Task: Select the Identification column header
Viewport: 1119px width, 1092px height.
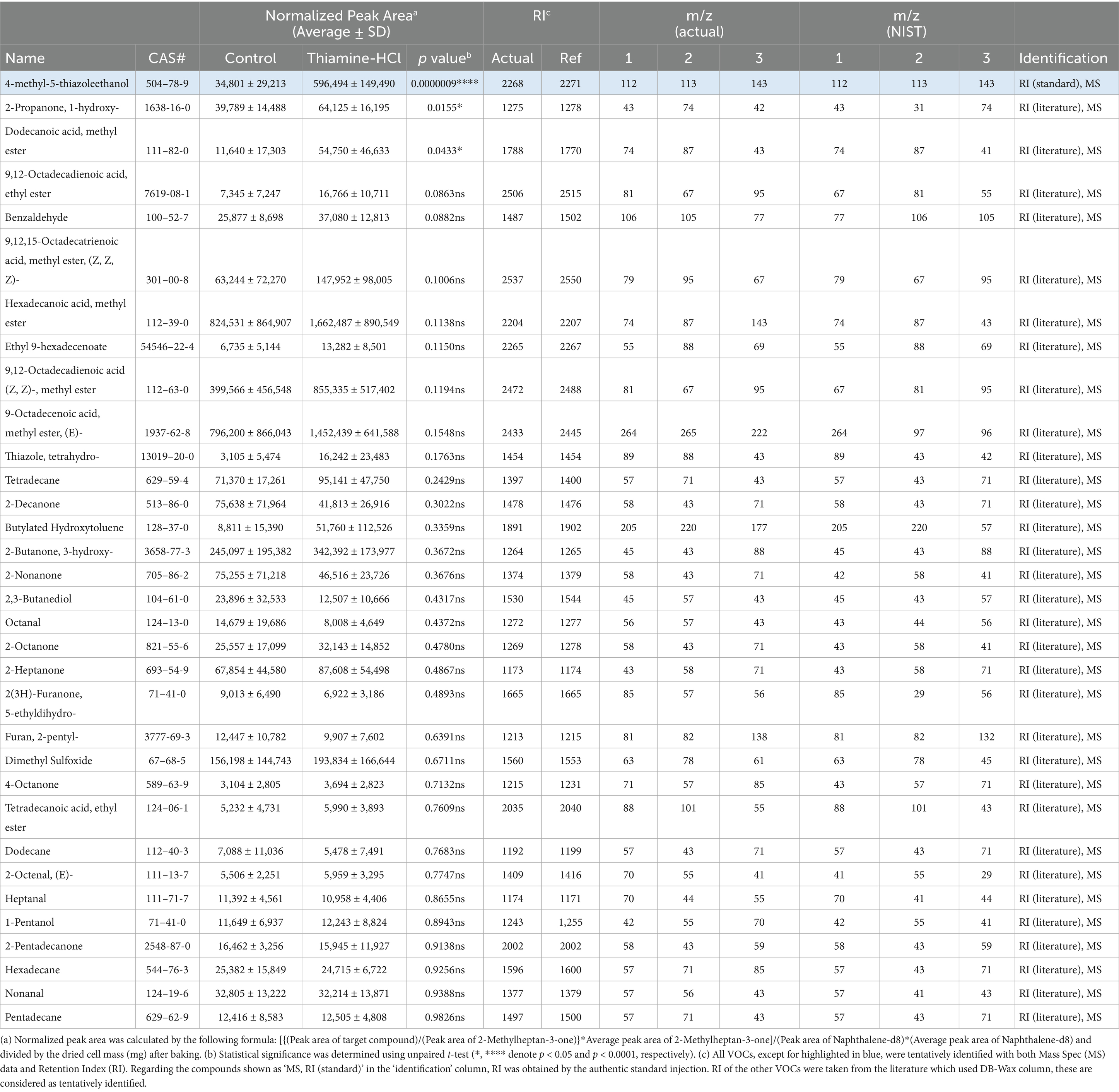Action: (x=1063, y=58)
